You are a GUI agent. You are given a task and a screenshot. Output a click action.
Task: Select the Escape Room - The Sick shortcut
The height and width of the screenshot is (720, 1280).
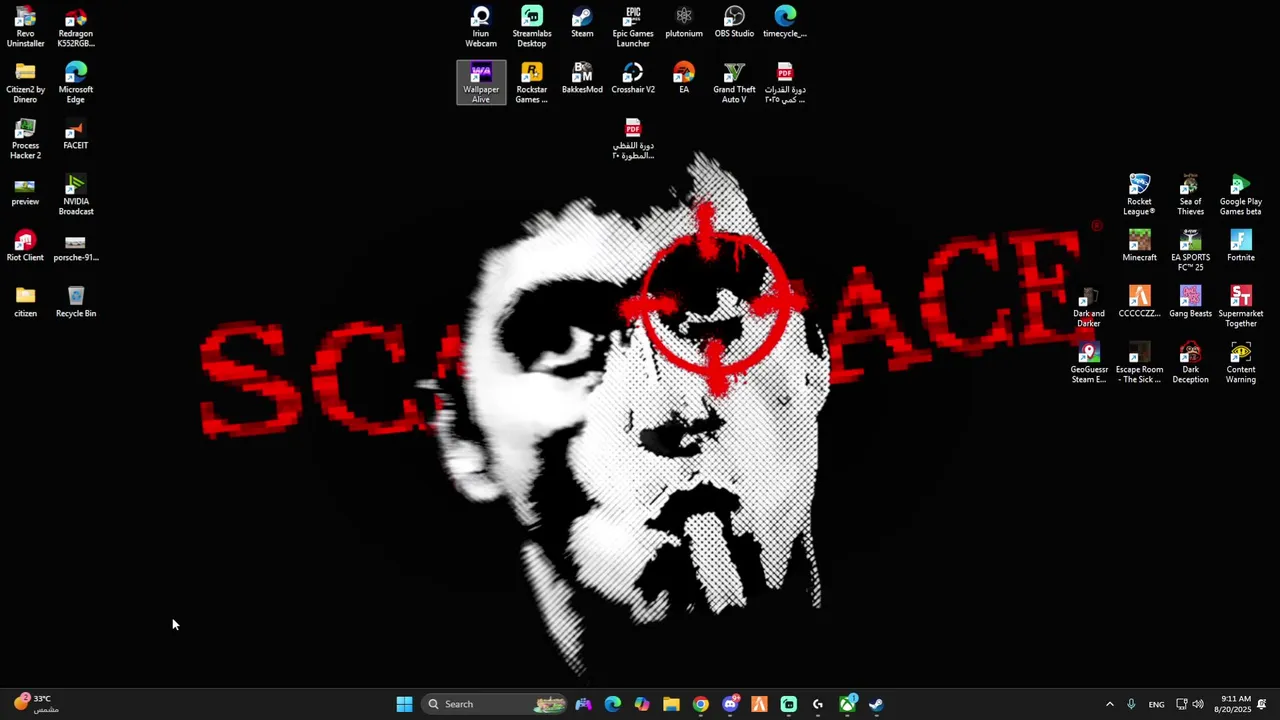[1139, 363]
